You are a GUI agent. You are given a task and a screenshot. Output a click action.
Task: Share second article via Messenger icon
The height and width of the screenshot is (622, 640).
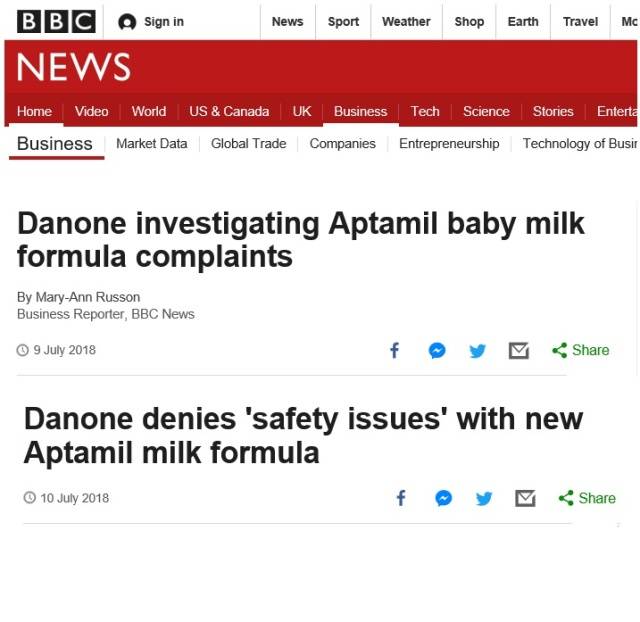443,498
